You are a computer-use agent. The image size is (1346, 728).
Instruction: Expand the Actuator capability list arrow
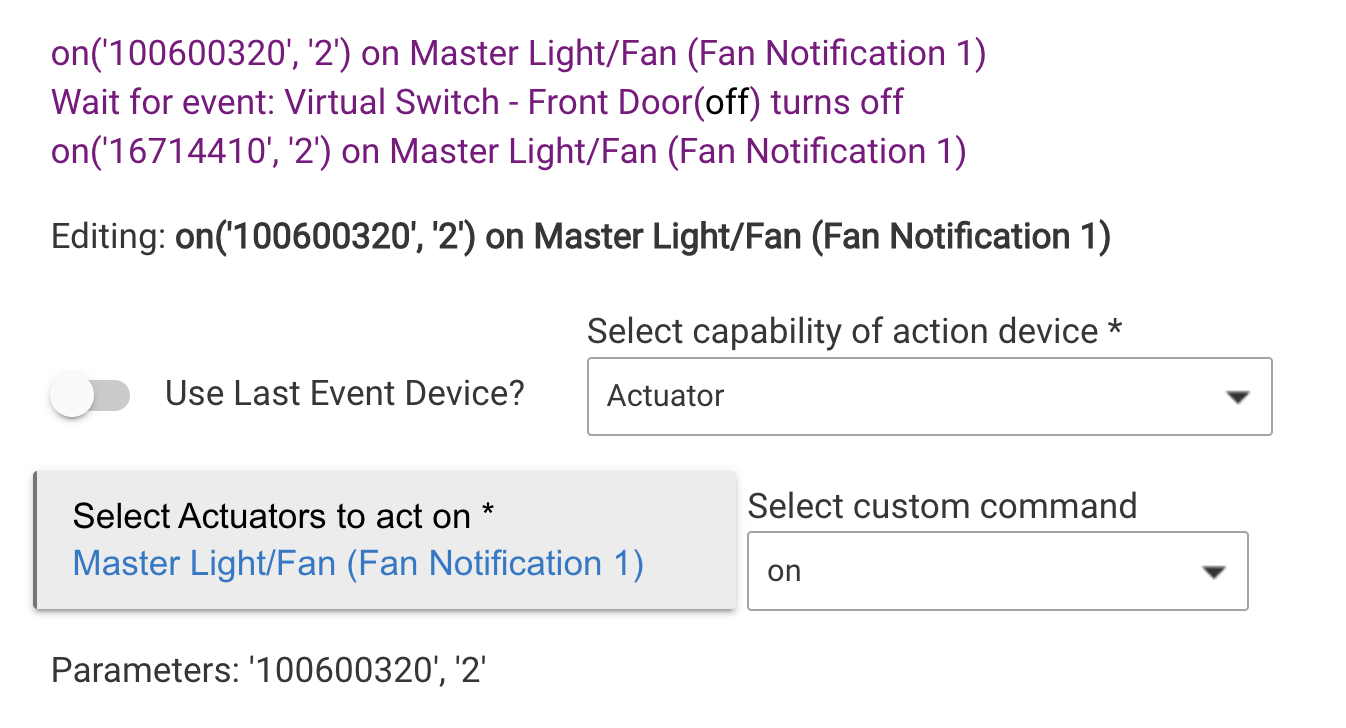[x=1237, y=397]
